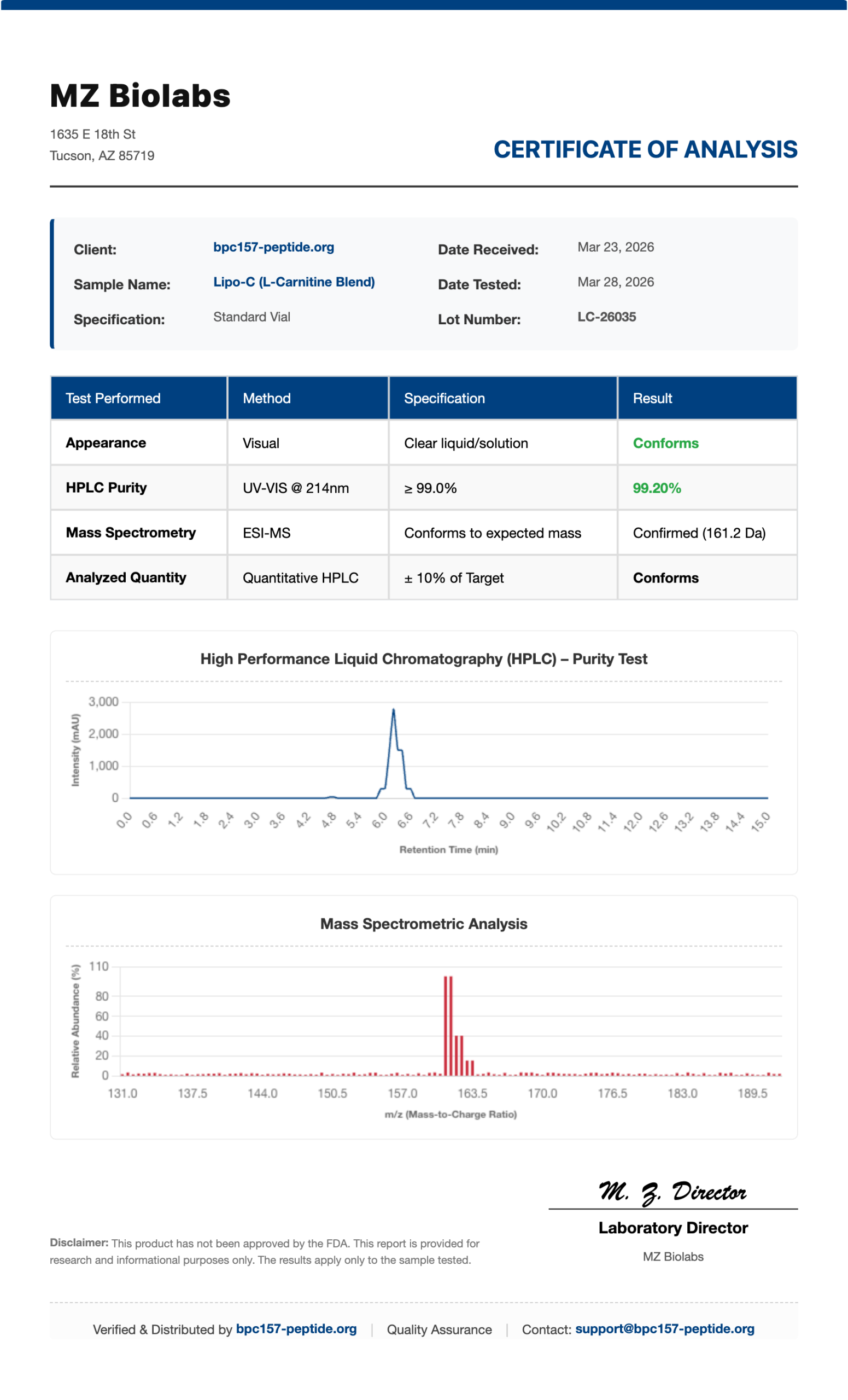Open the bpc157-peptide.org client link
848x1400 pixels.
coord(273,247)
